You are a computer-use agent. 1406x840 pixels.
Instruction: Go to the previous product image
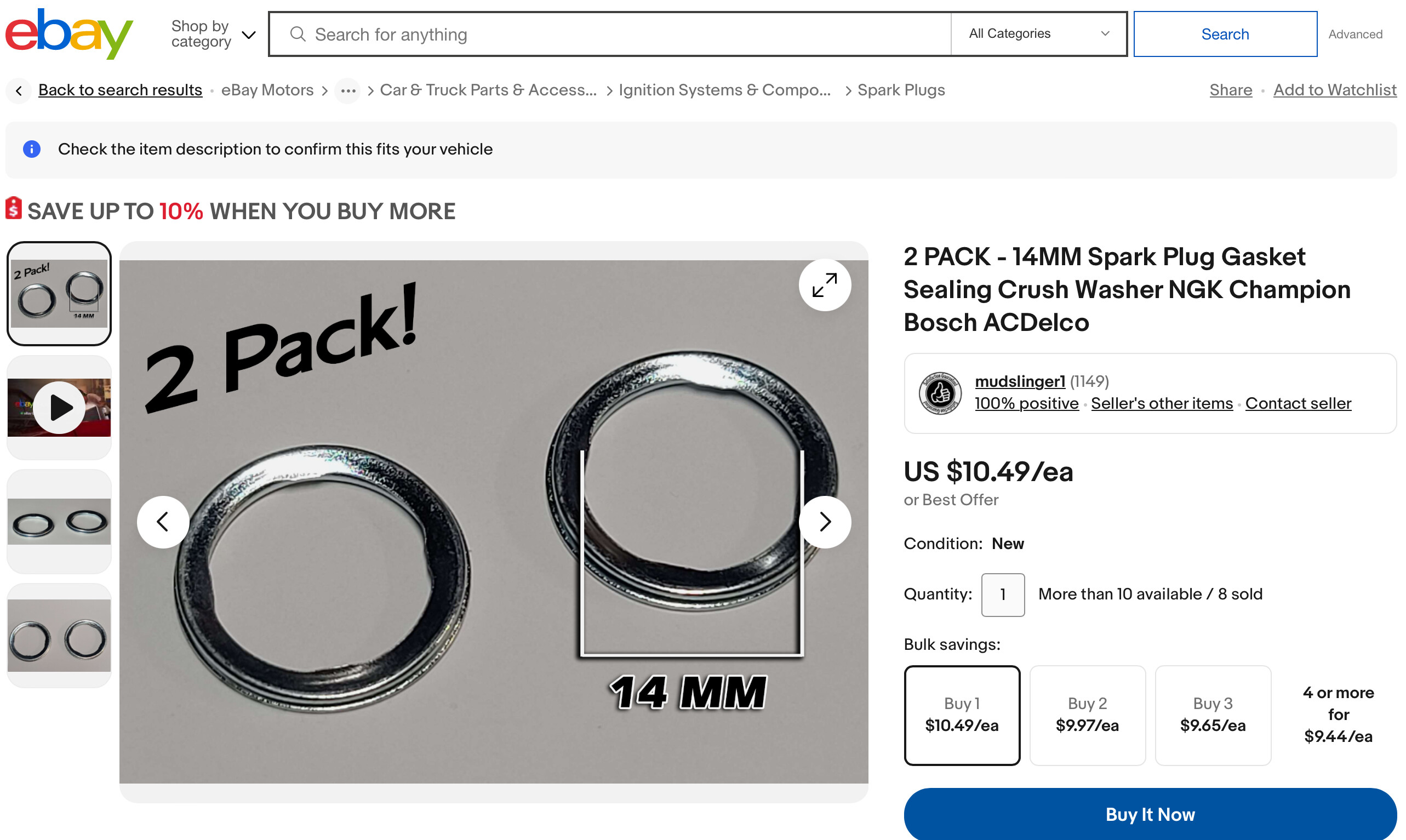(x=163, y=521)
